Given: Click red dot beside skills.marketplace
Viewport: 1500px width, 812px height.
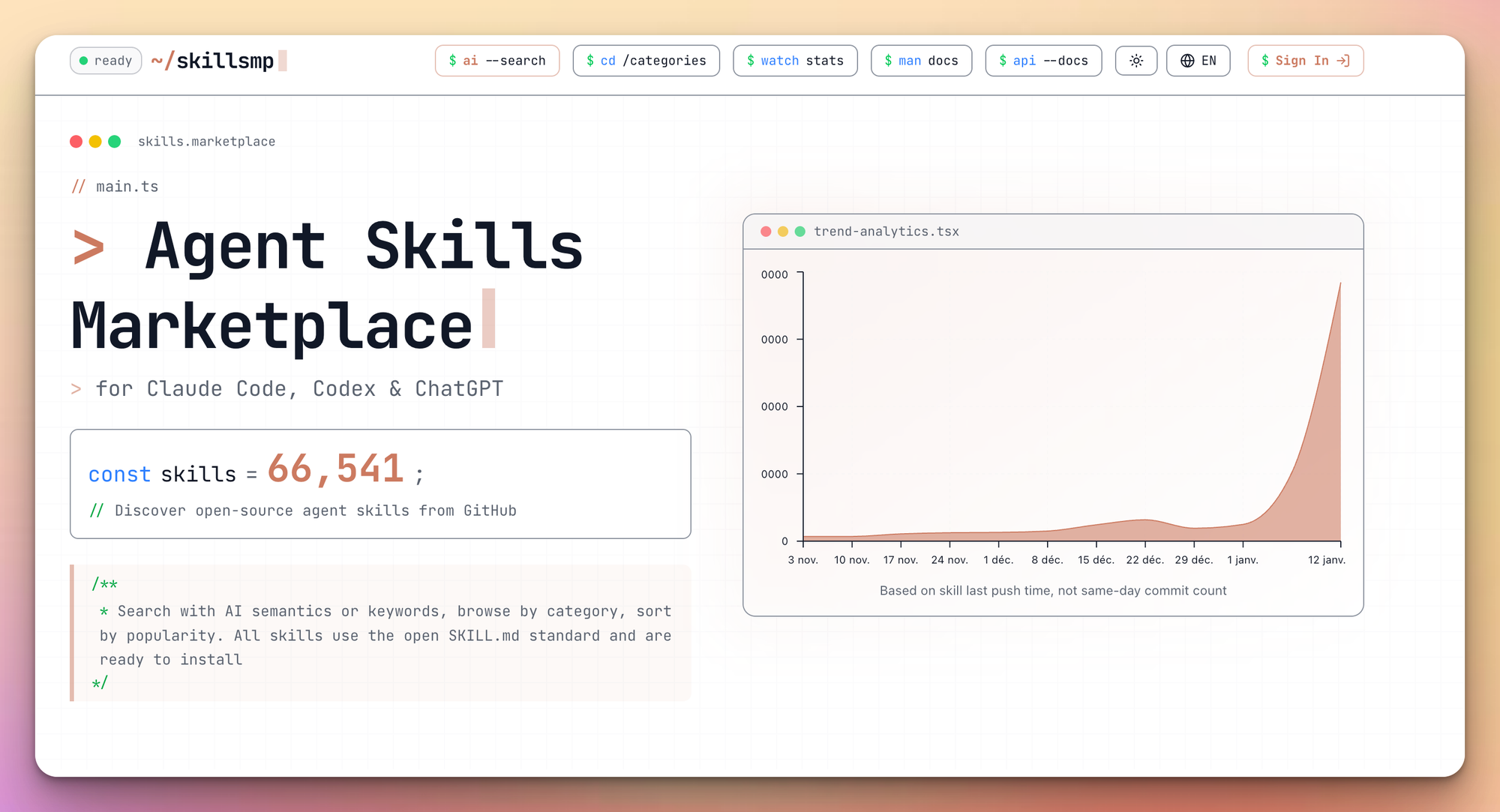Looking at the screenshot, I should pos(76,142).
